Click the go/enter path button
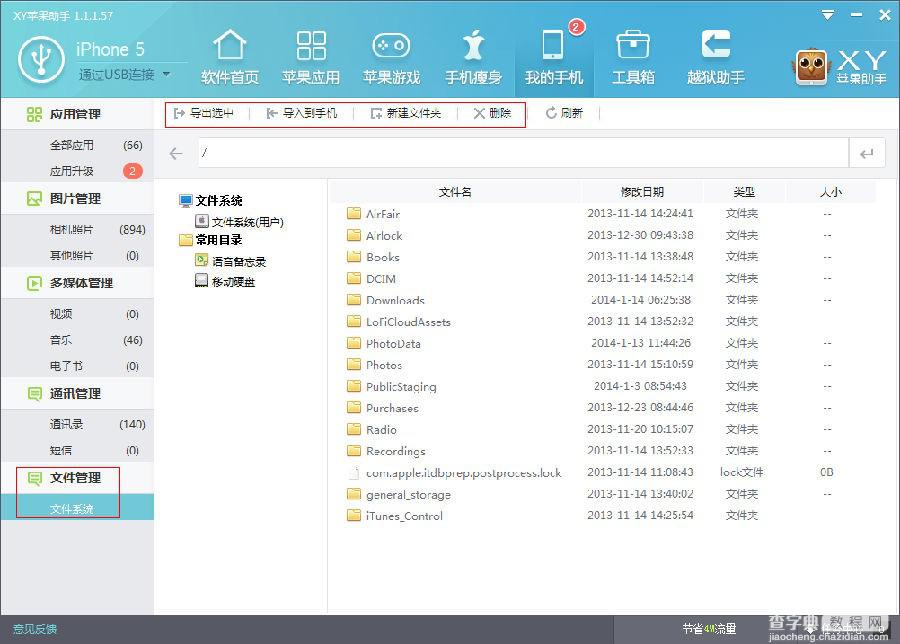Image resolution: width=900 pixels, height=644 pixels. pyautogui.click(x=867, y=153)
